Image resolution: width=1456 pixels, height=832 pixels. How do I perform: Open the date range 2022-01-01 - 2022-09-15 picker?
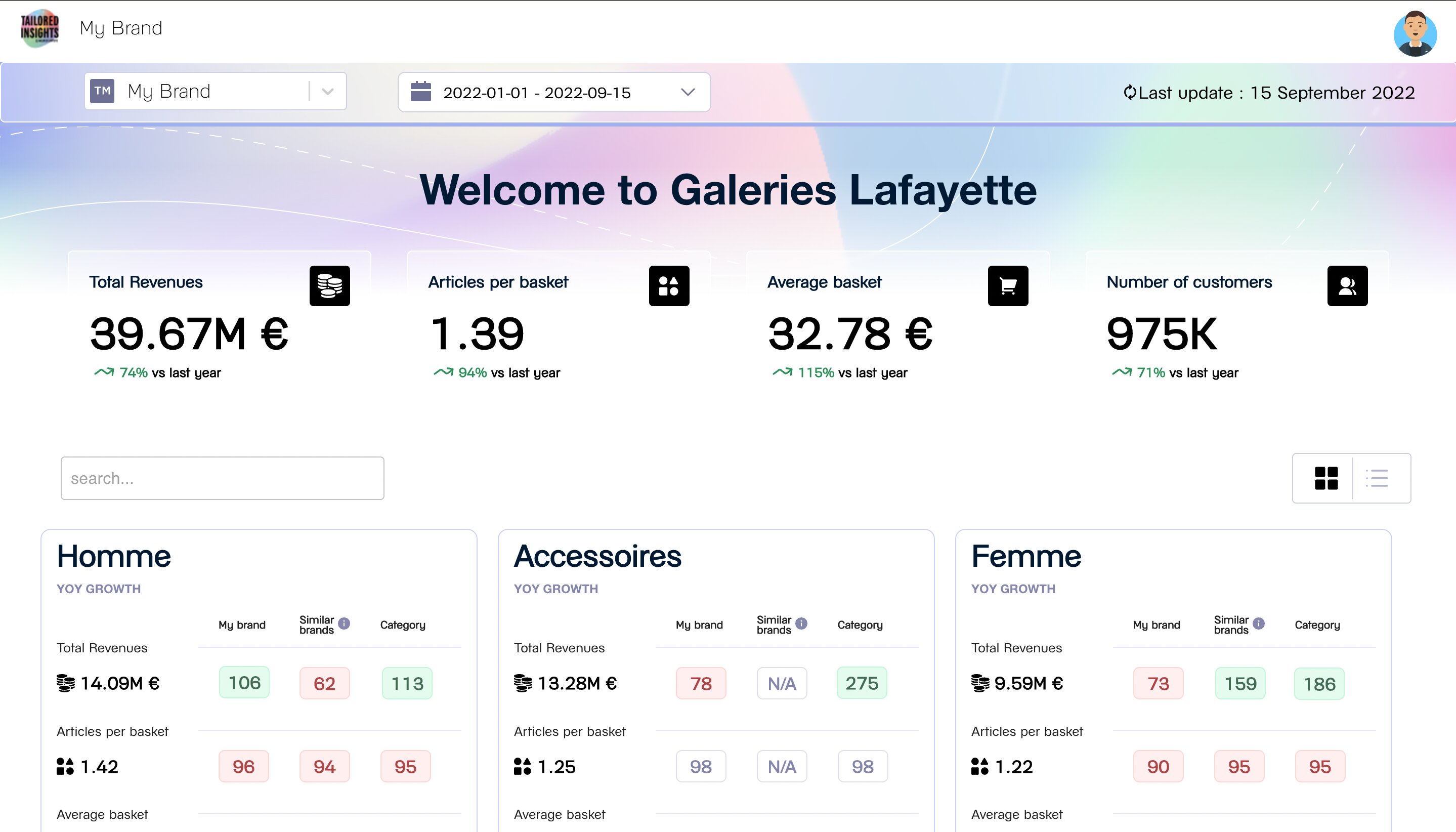(554, 92)
